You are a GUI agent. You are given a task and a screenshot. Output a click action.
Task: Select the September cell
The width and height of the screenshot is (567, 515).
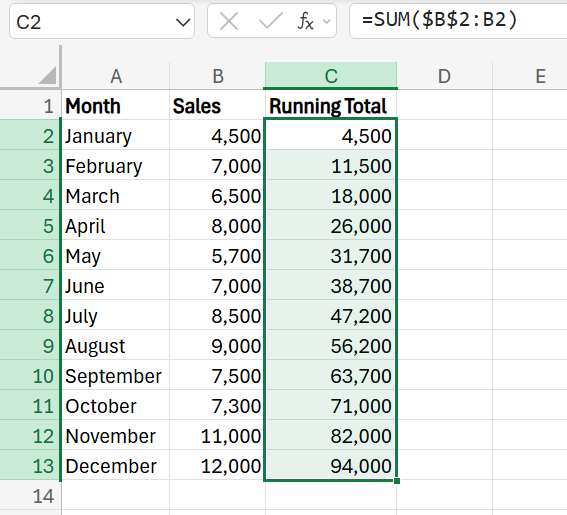(116, 376)
